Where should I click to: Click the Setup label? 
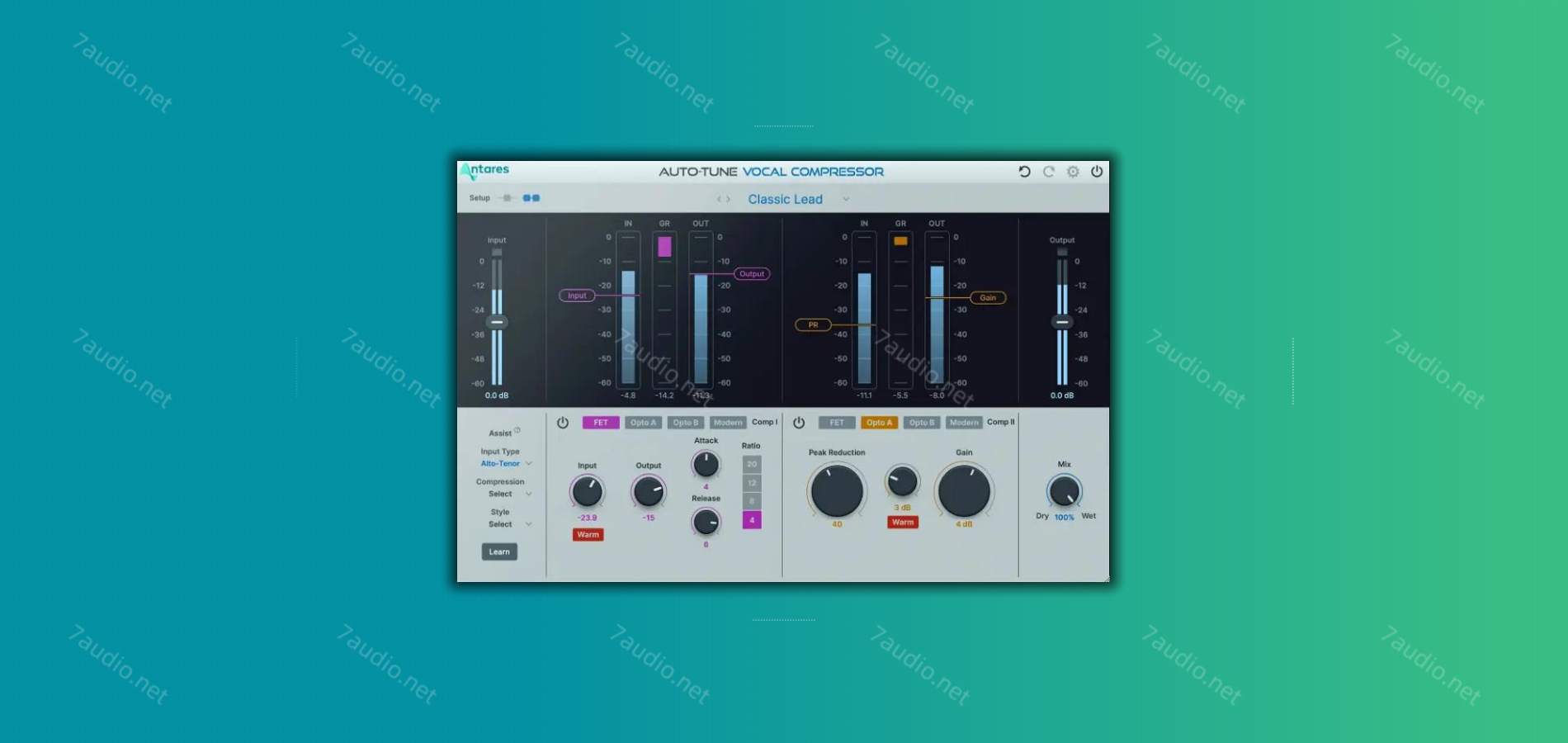pos(479,198)
